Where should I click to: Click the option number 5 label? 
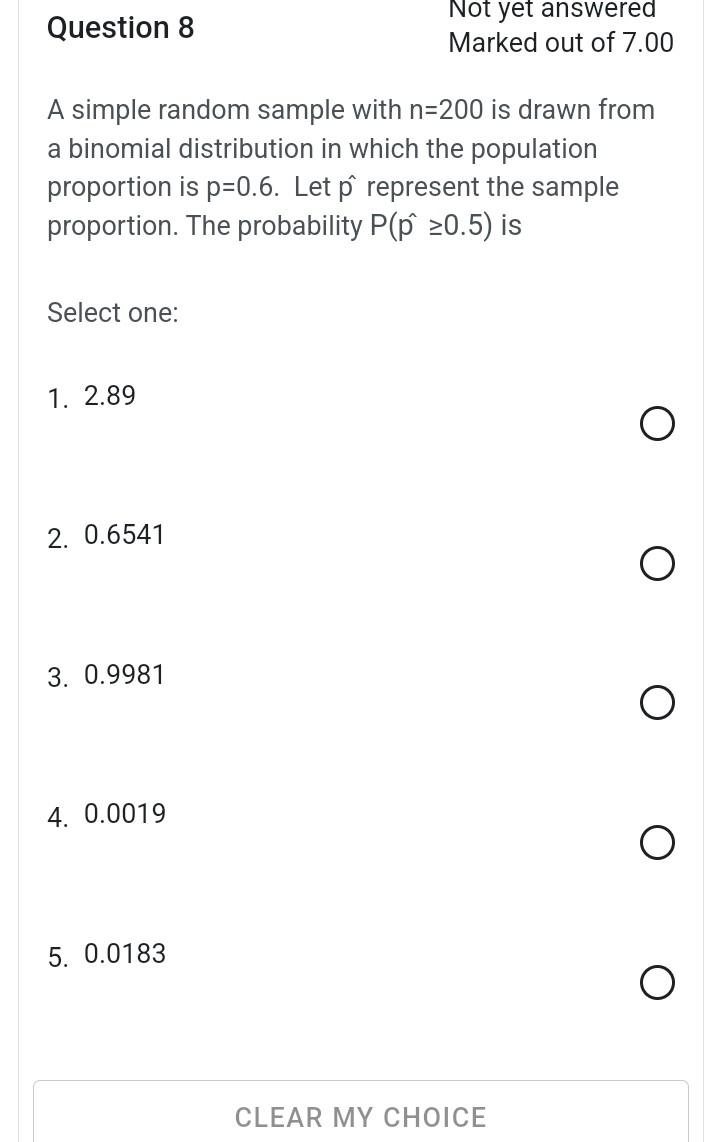tap(57, 958)
